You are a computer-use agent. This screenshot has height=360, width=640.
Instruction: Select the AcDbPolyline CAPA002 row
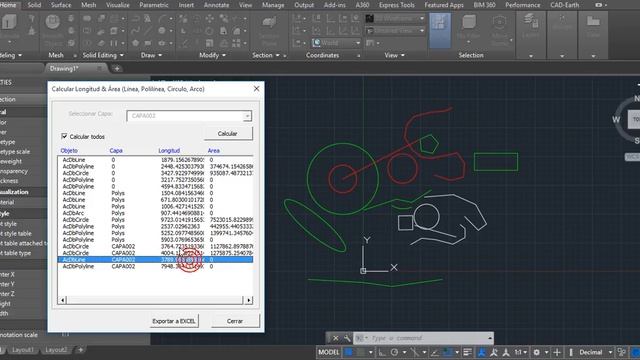click(x=155, y=266)
